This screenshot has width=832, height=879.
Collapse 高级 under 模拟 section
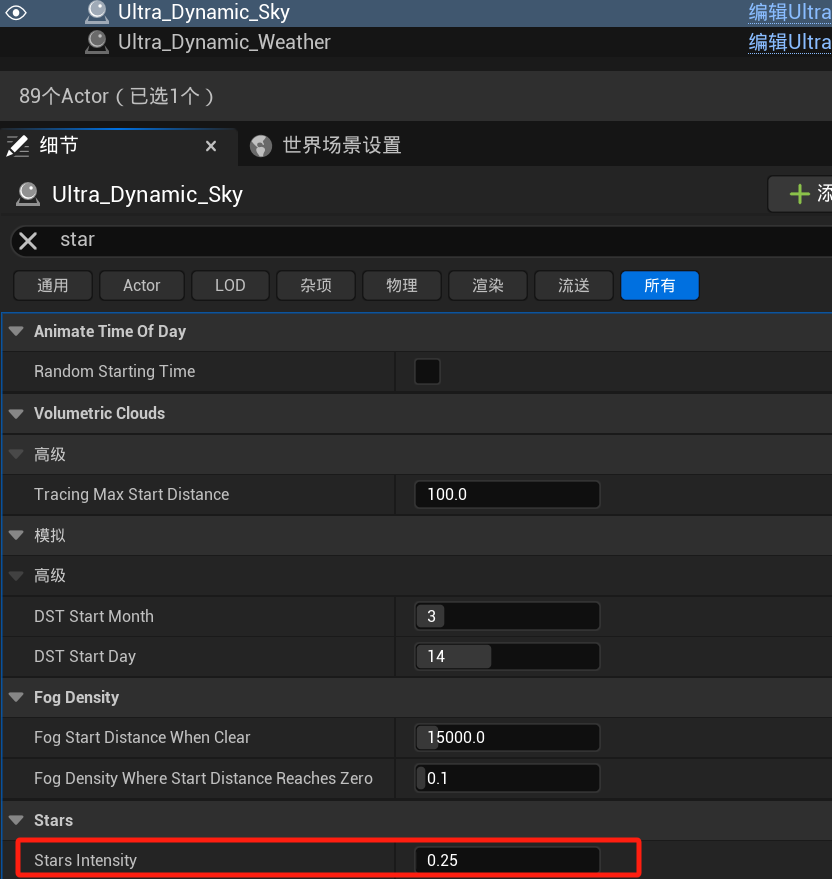tap(16, 576)
